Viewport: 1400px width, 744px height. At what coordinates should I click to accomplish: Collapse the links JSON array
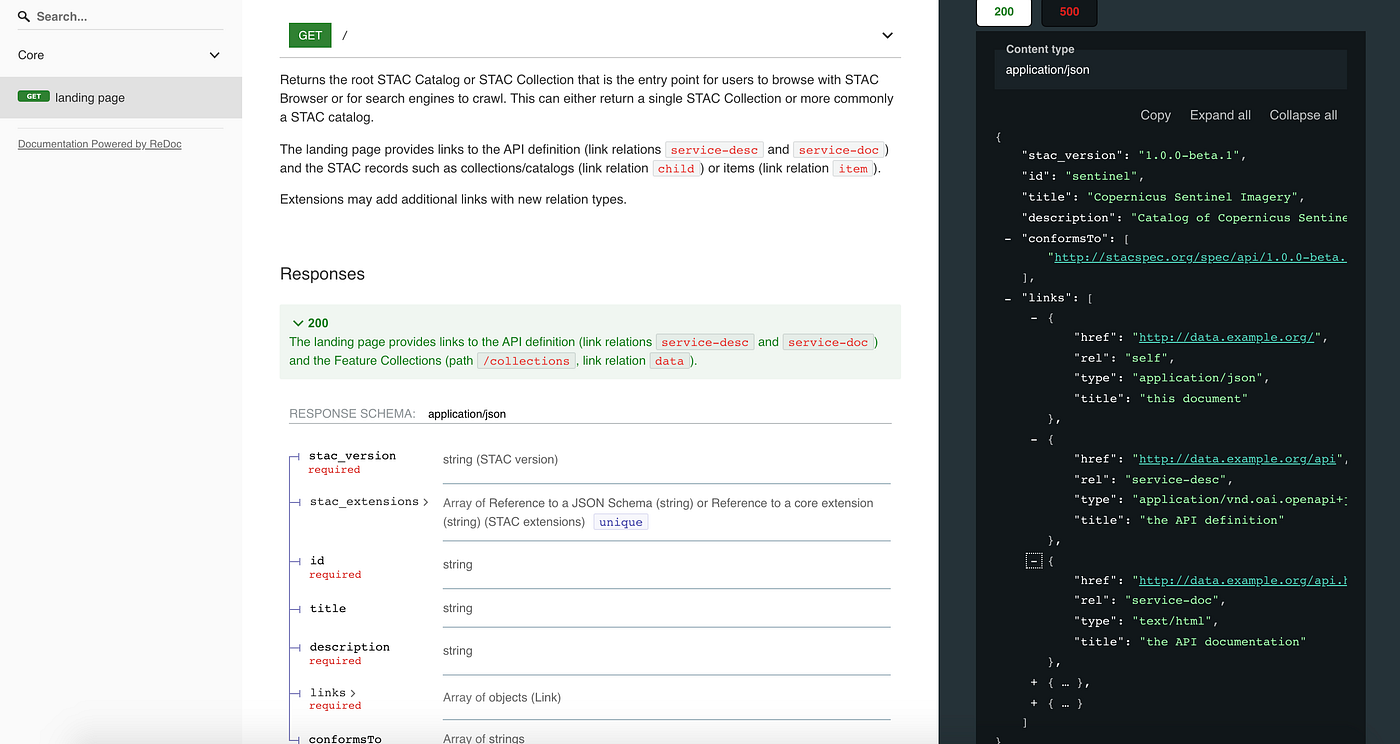[x=1007, y=298]
